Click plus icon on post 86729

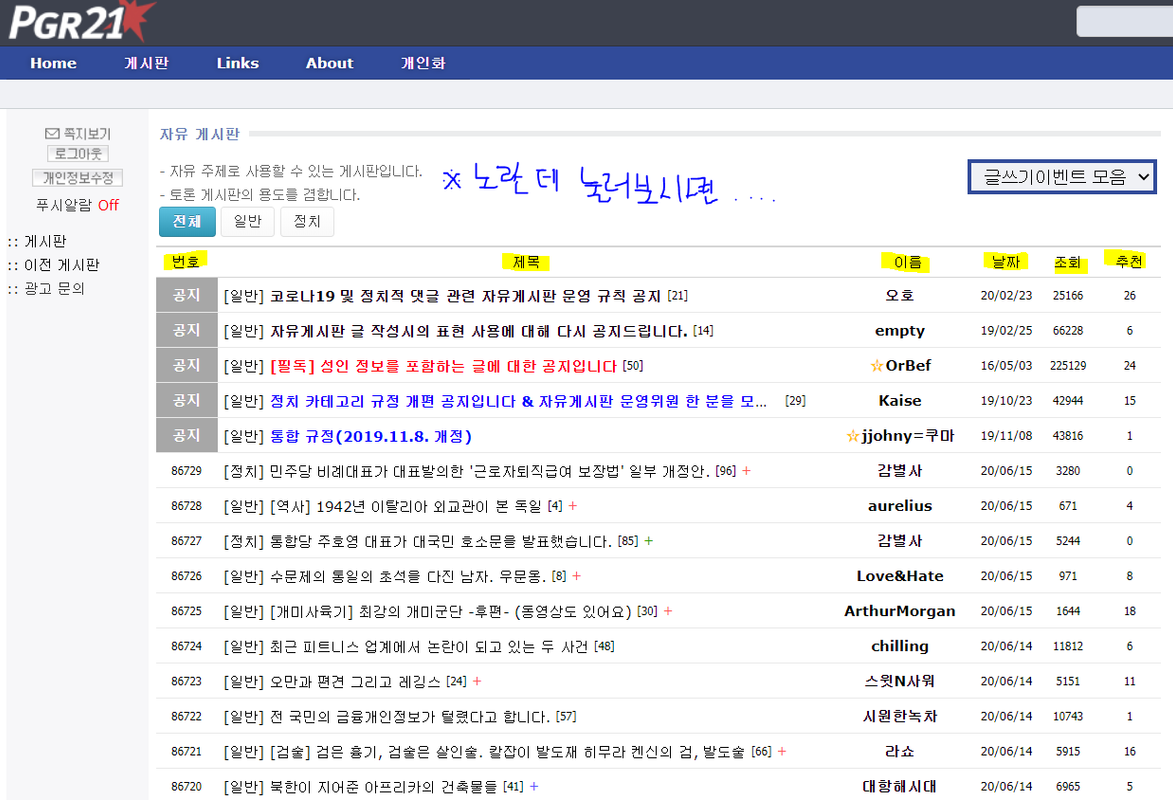tap(746, 471)
